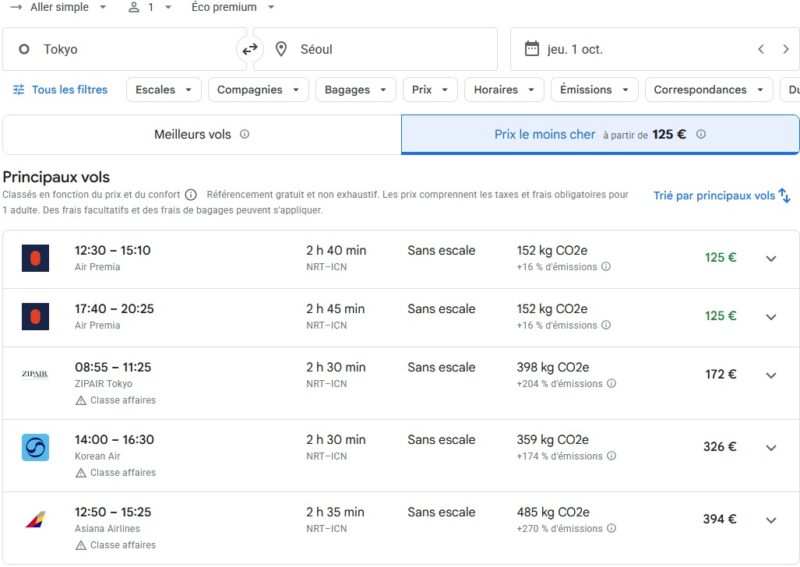Viewport: 800px width, 567px height.
Task: Open the Bagages filter
Action: pyautogui.click(x=356, y=90)
